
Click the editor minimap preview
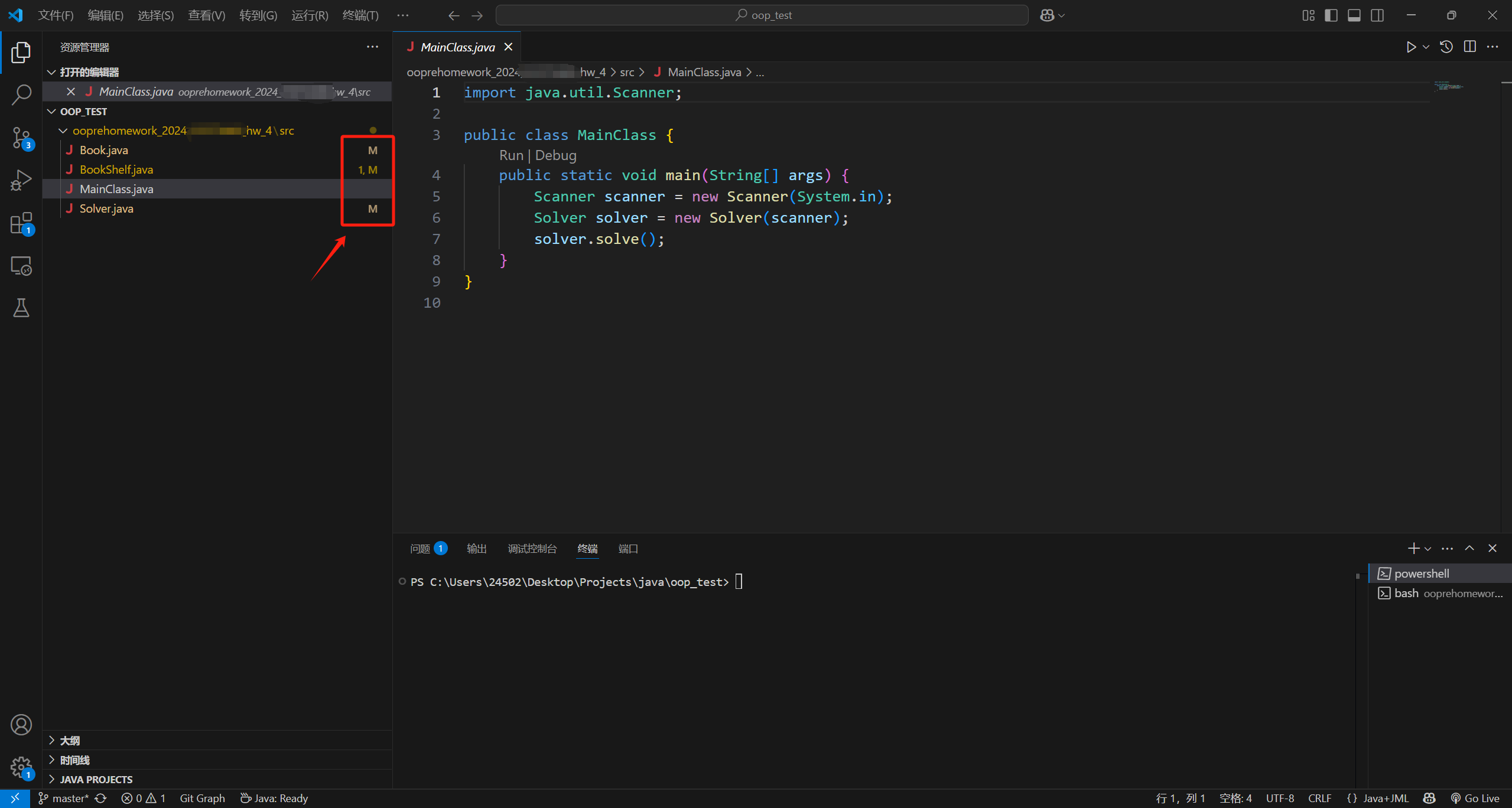1448,87
